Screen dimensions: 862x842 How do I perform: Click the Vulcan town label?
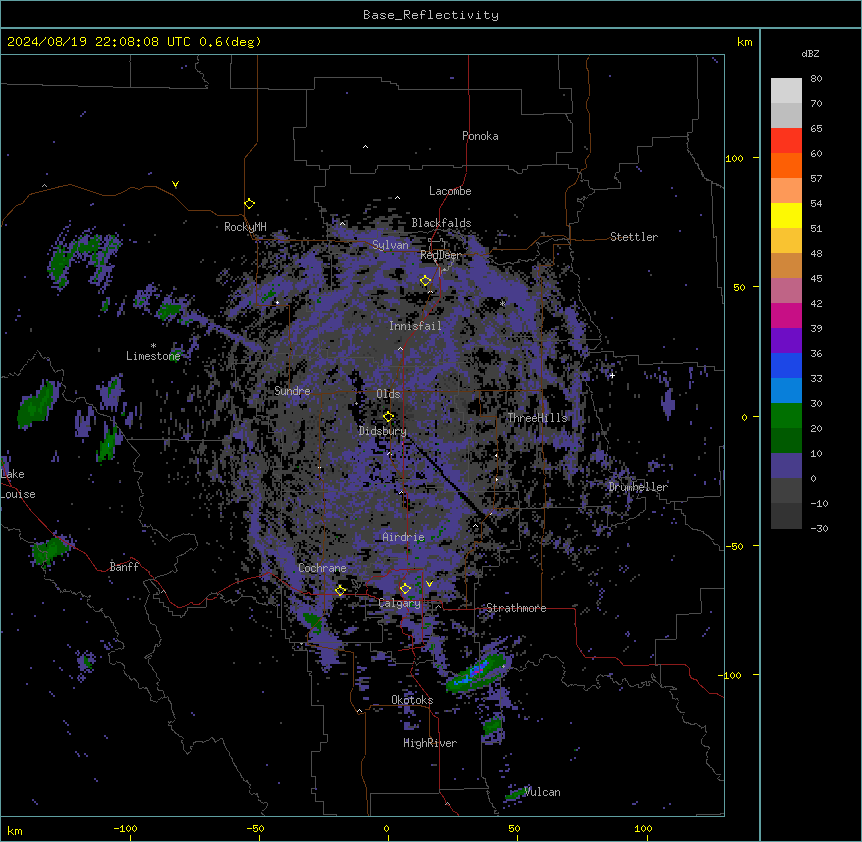tap(542, 792)
